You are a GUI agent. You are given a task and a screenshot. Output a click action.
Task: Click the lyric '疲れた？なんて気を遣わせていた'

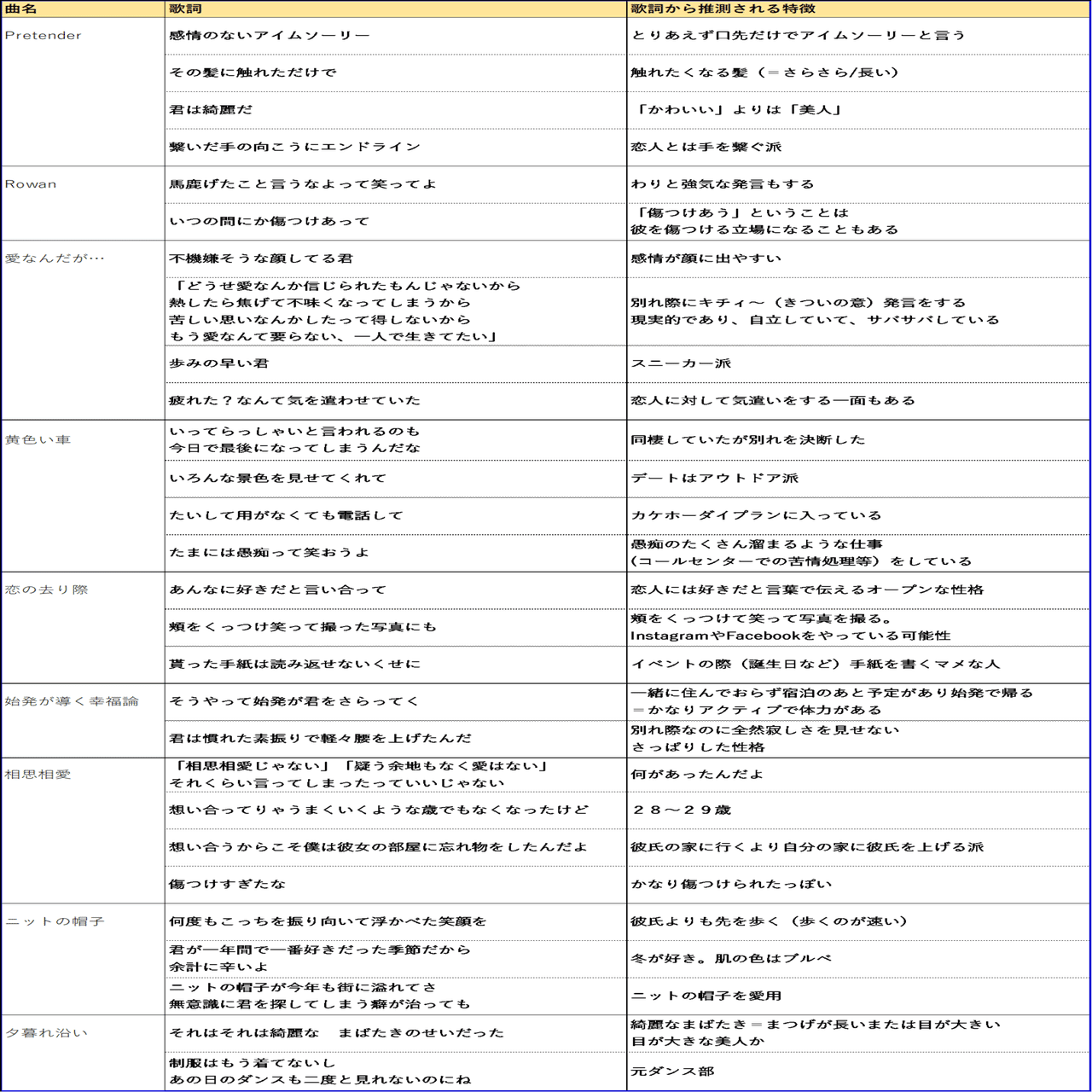[x=396, y=401]
